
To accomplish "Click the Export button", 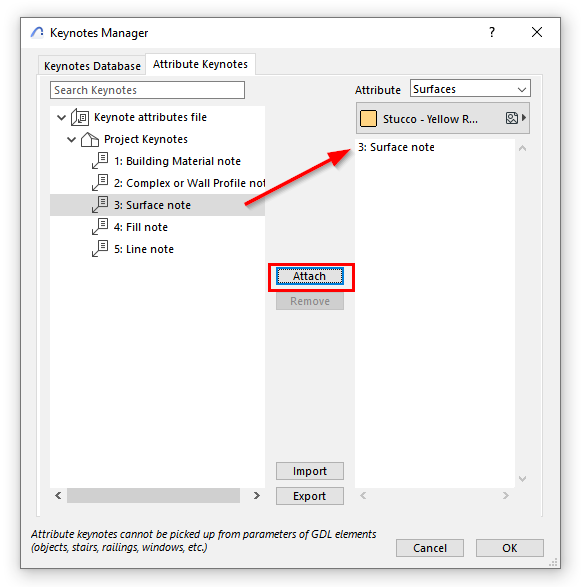I will 310,496.
